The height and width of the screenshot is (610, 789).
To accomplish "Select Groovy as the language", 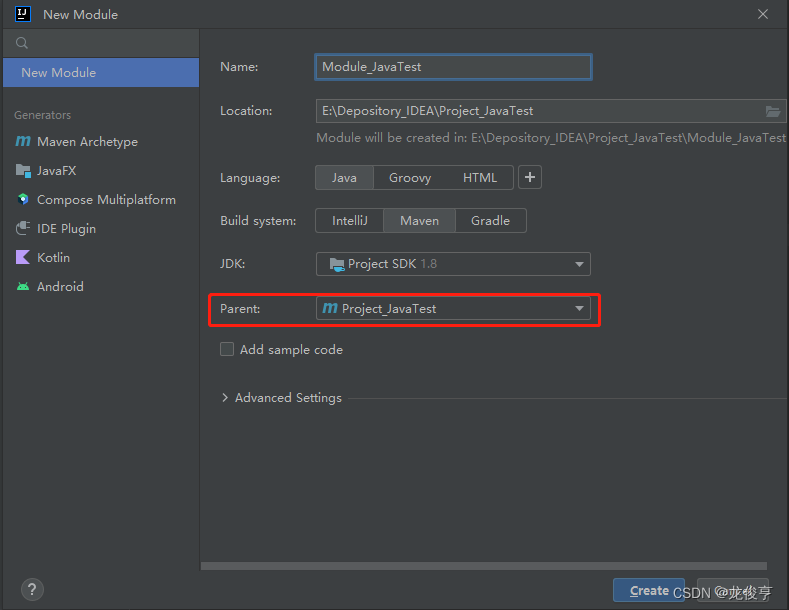I will 410,178.
